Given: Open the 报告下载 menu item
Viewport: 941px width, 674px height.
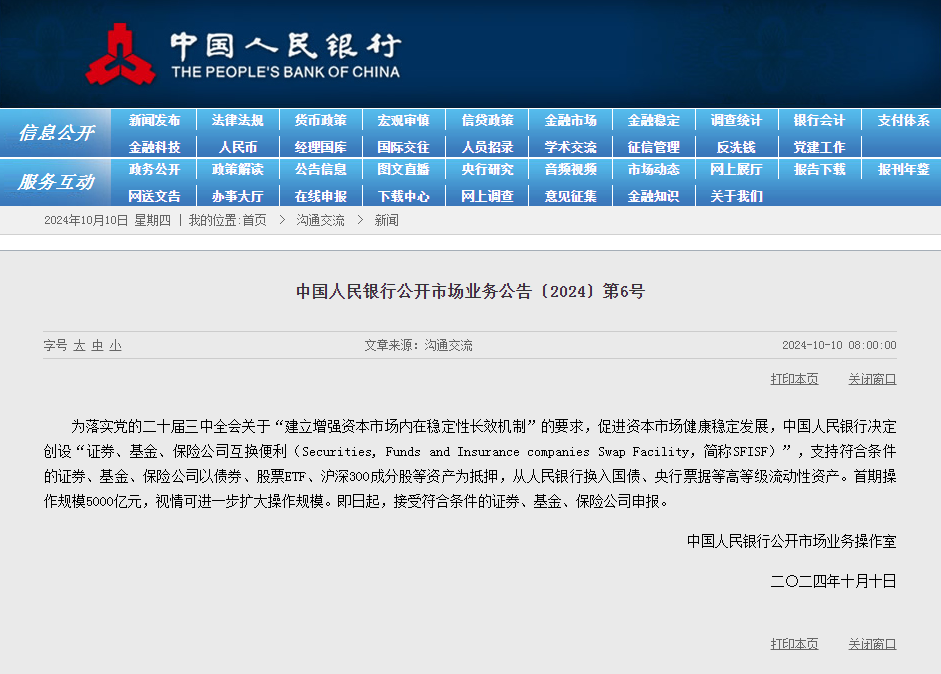Looking at the screenshot, I should coord(819,169).
